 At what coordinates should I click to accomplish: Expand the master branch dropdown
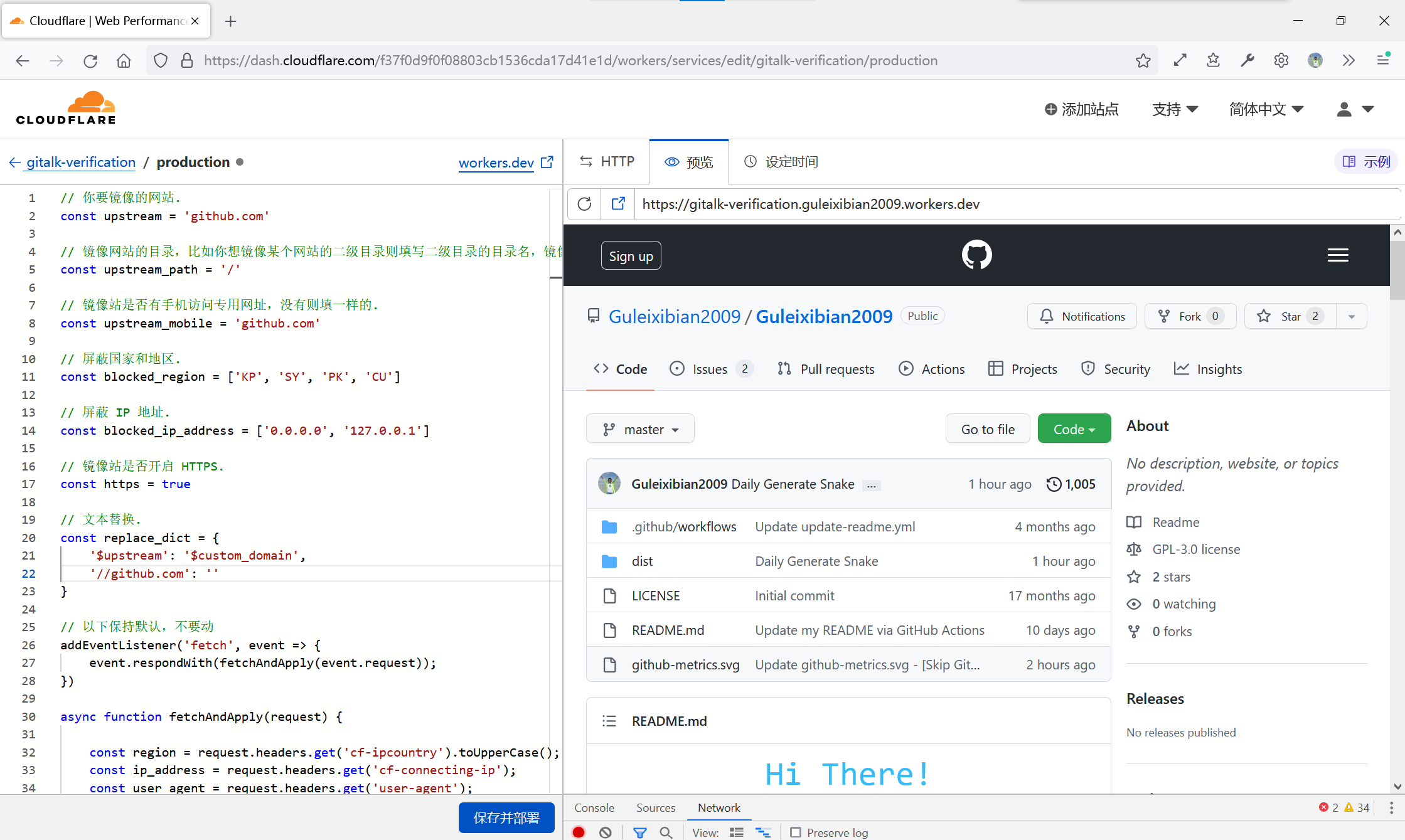pos(640,429)
